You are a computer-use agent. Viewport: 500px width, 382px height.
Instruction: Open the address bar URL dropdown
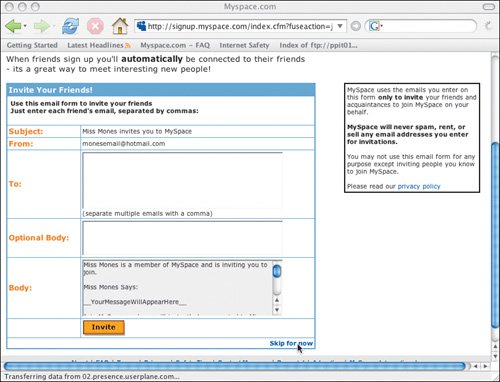(340, 26)
